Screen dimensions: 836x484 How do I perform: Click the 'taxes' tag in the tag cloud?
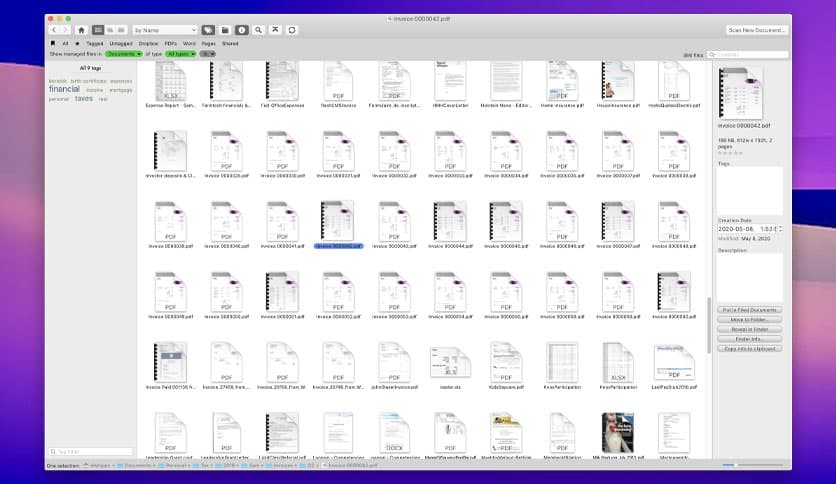tap(84, 99)
